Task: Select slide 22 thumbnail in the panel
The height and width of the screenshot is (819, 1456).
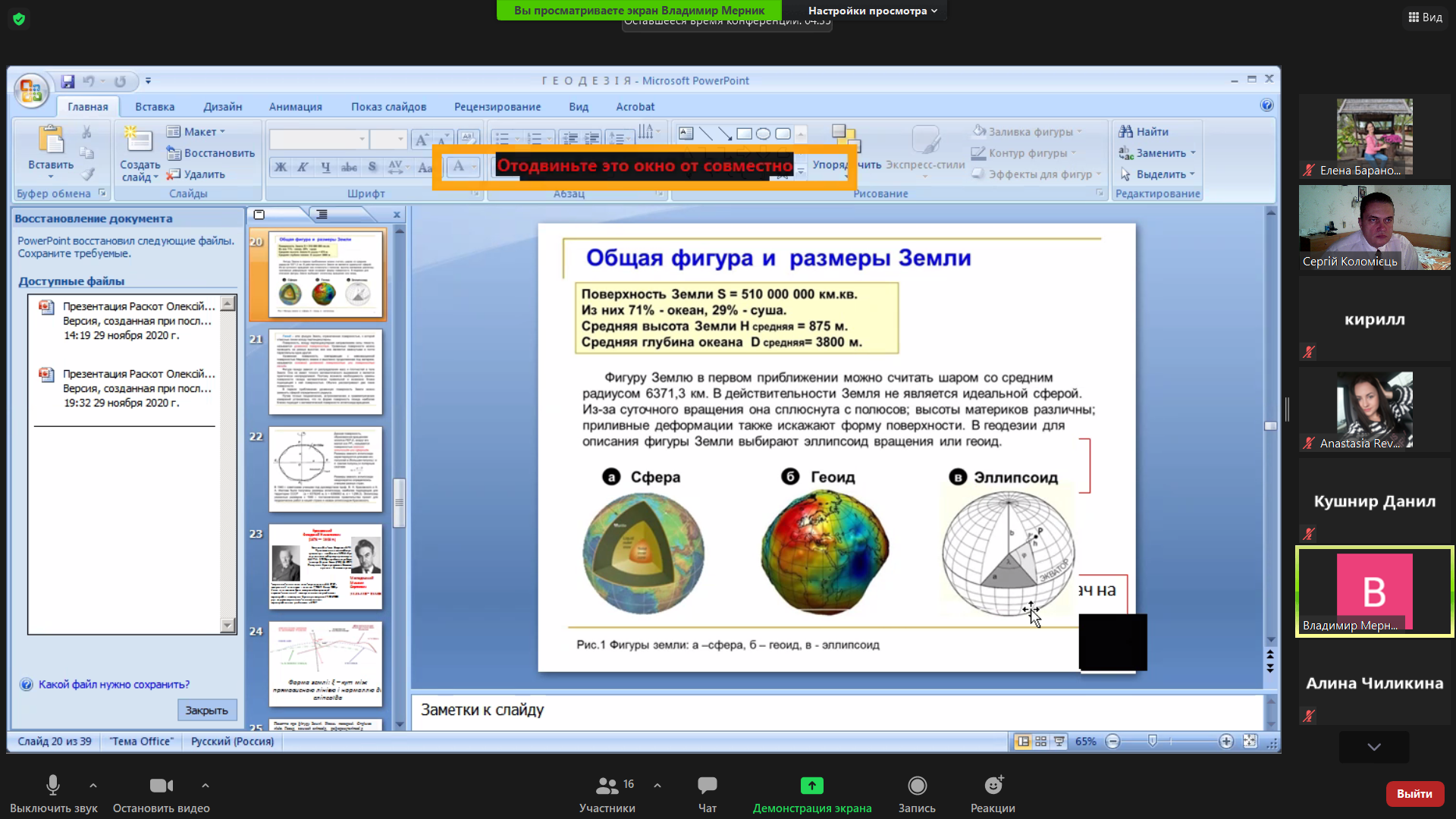Action: [x=325, y=469]
